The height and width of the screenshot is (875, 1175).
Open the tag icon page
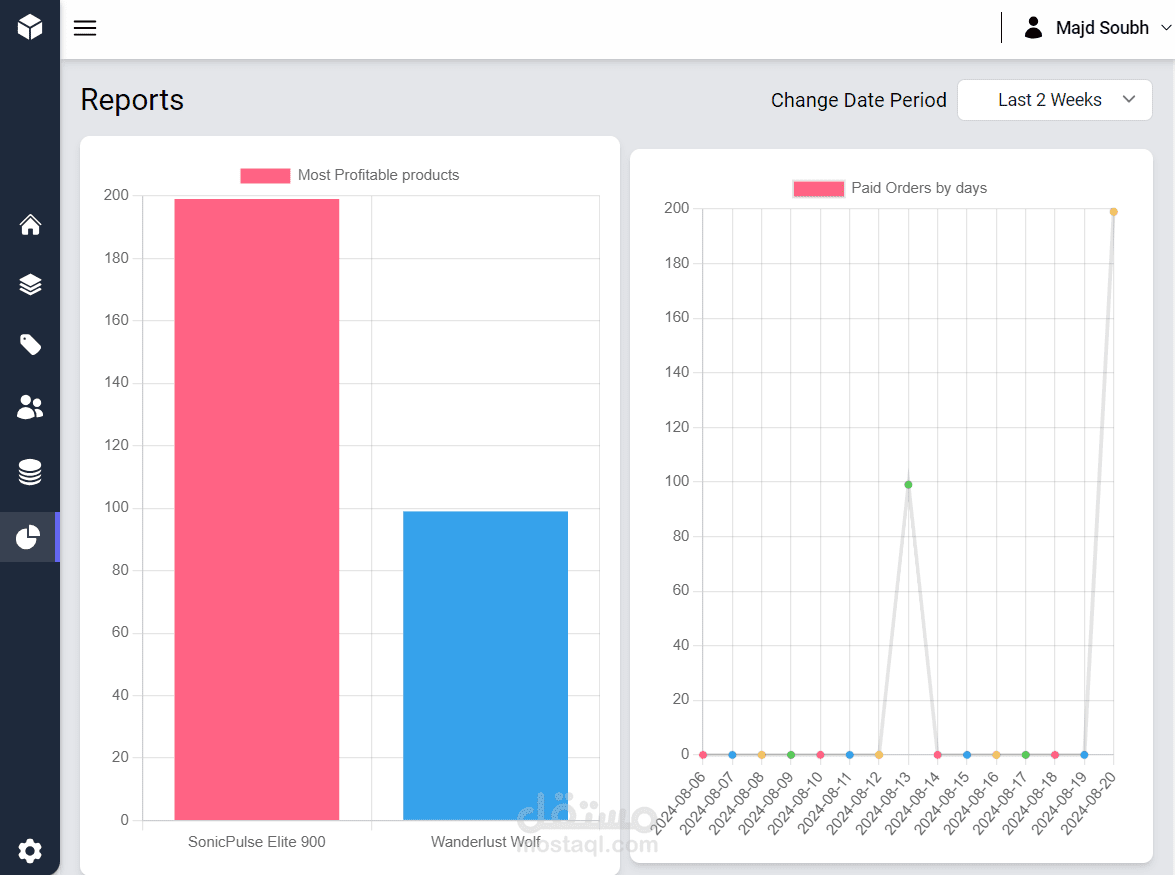pyautogui.click(x=30, y=345)
